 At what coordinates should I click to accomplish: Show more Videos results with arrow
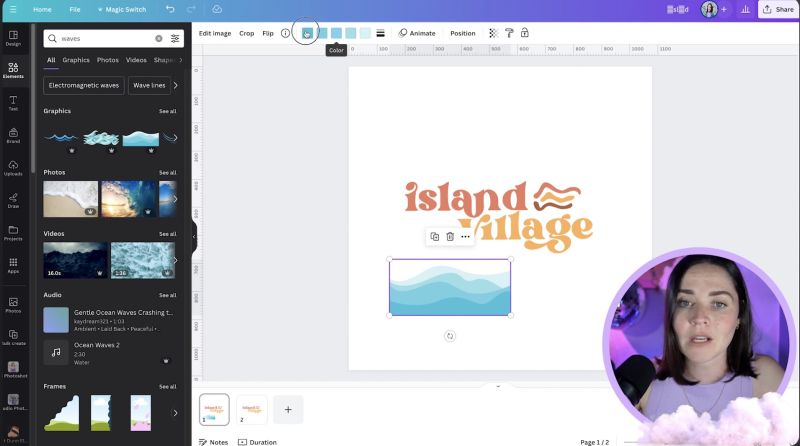(175, 260)
